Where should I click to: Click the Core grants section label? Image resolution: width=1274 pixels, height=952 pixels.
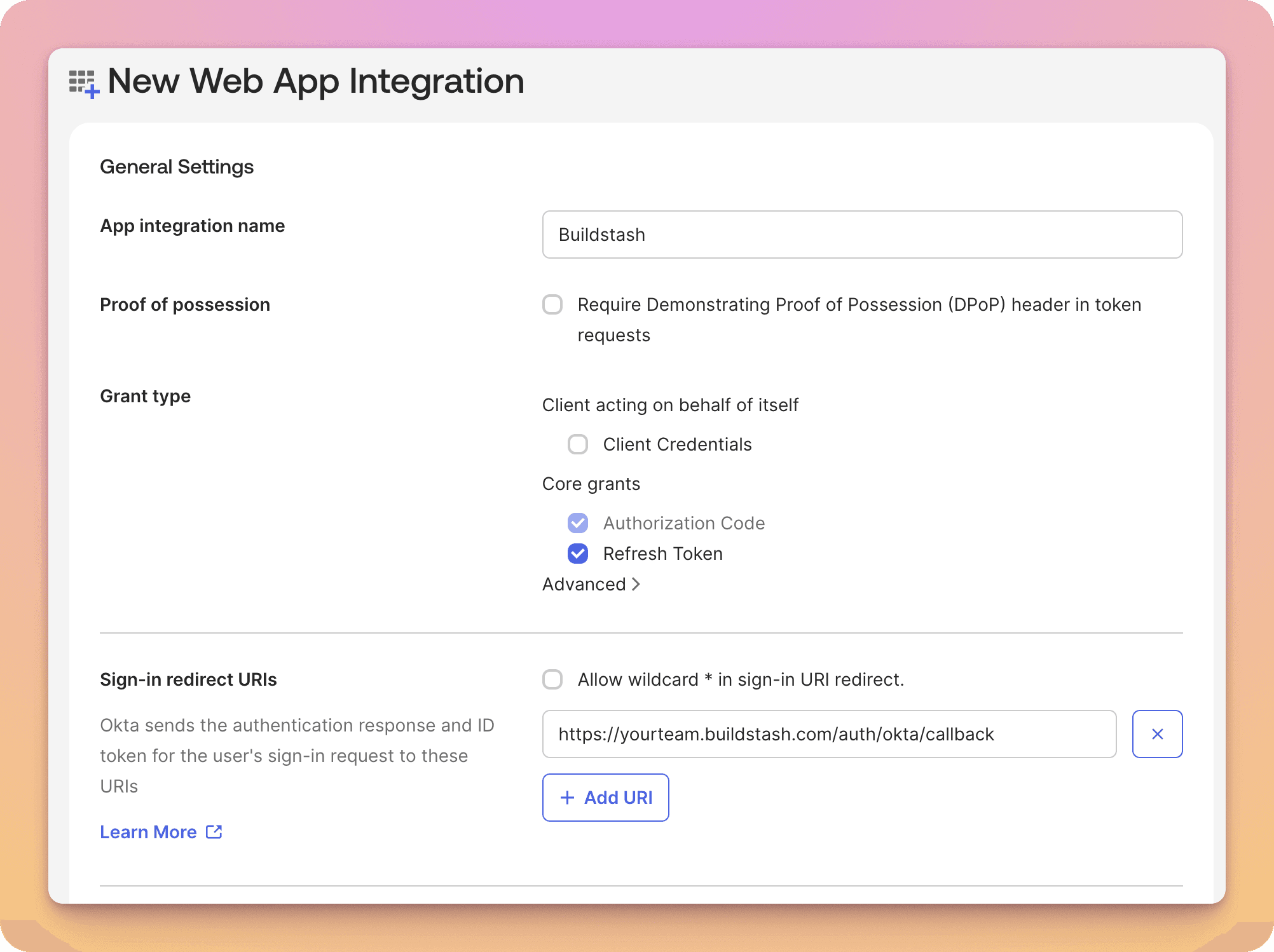[591, 484]
